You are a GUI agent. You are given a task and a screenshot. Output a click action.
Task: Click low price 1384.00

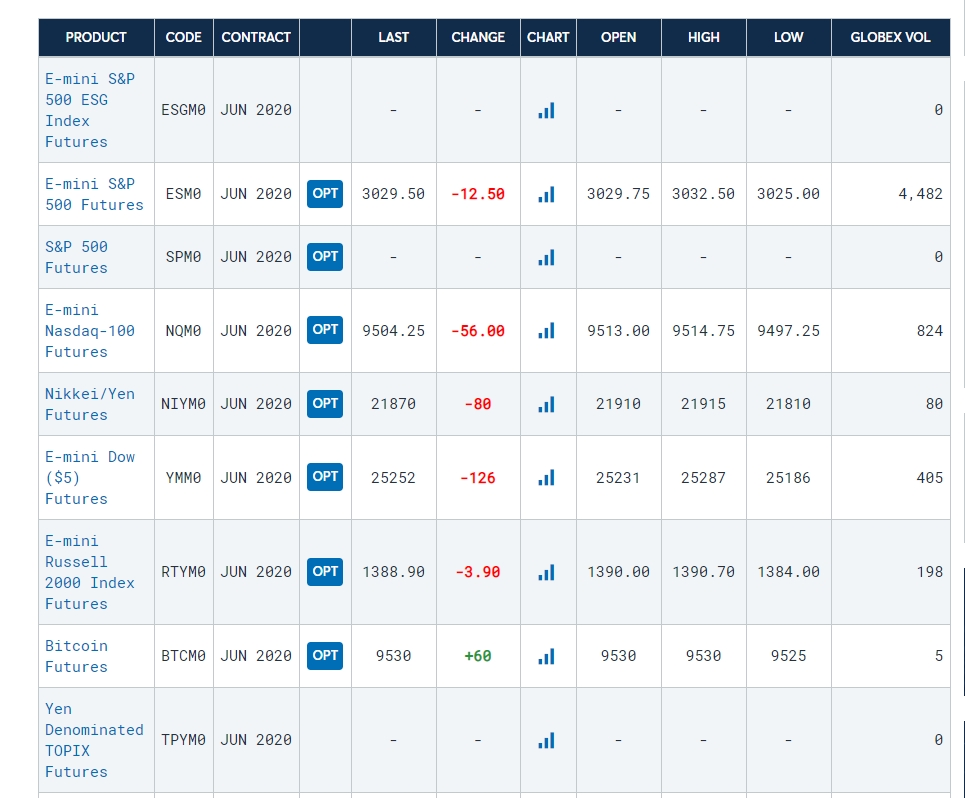(x=788, y=572)
